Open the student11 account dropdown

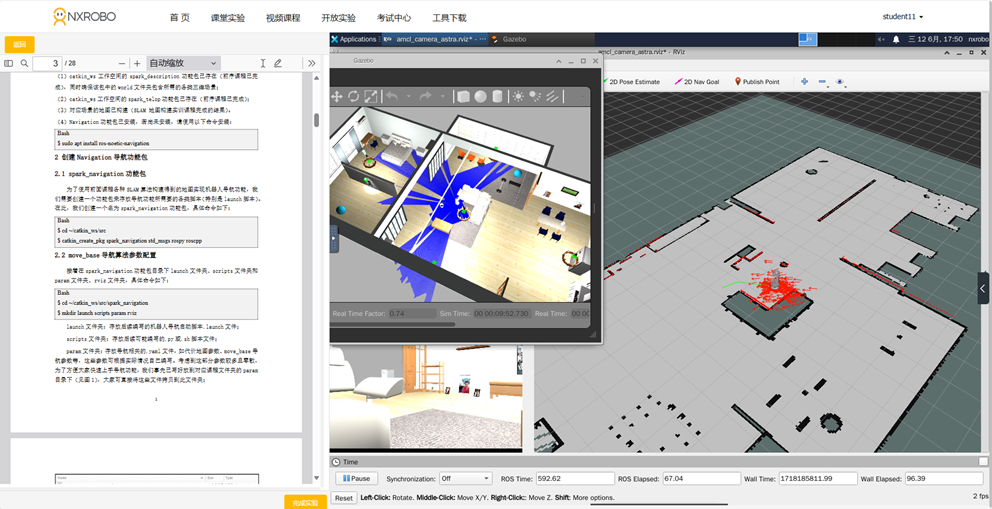tap(902, 17)
